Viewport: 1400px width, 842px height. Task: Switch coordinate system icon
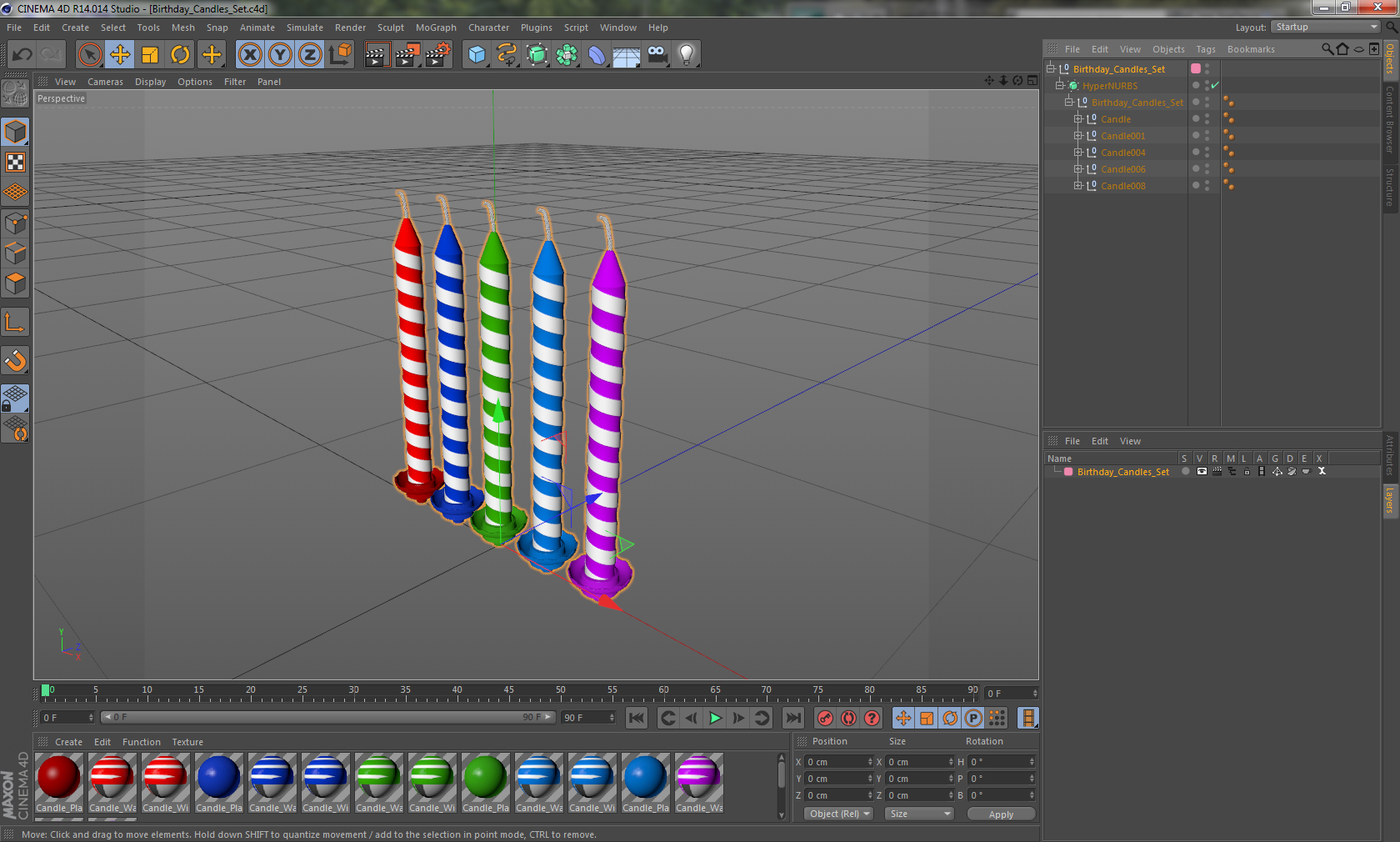click(x=340, y=55)
